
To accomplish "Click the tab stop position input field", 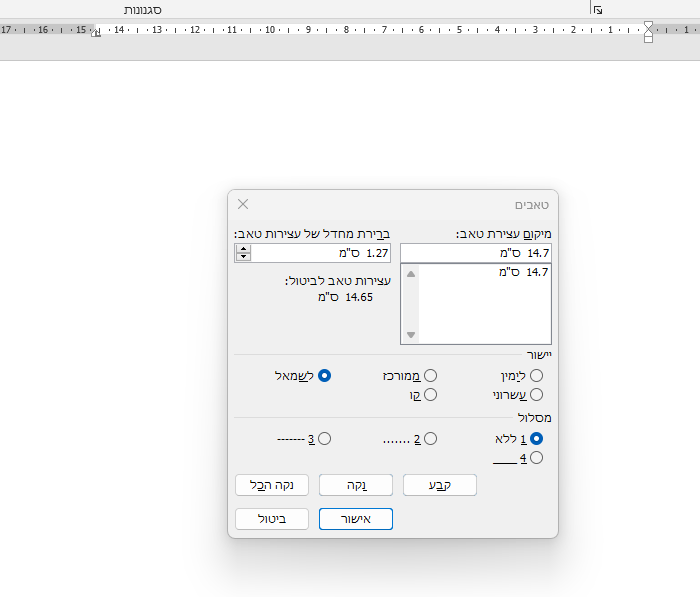I will [475, 253].
